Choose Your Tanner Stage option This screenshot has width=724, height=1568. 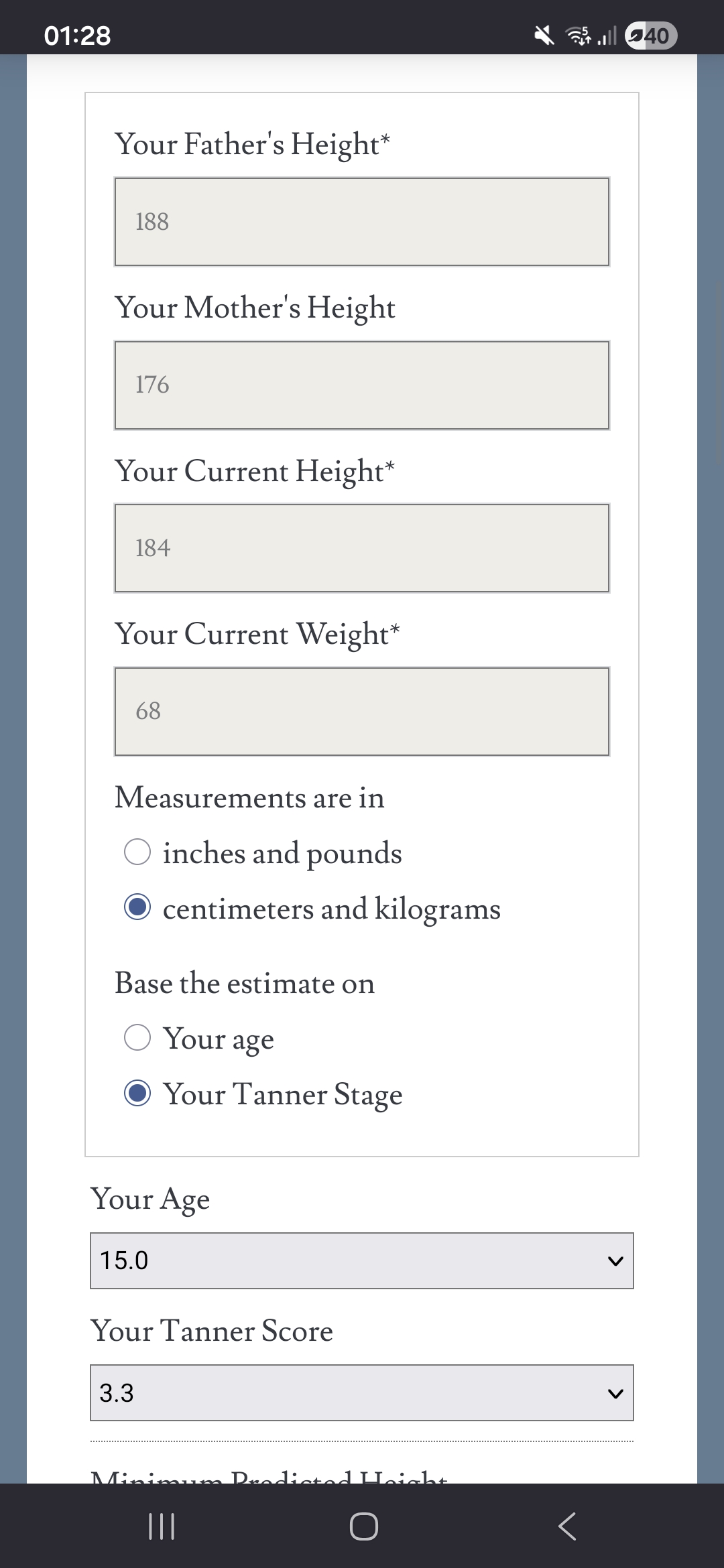137,1094
